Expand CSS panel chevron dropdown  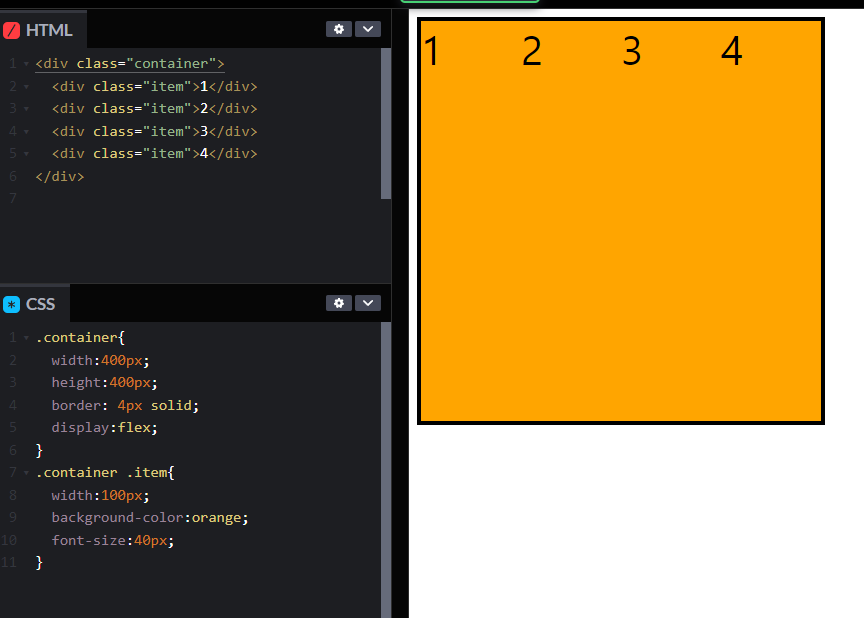[368, 303]
